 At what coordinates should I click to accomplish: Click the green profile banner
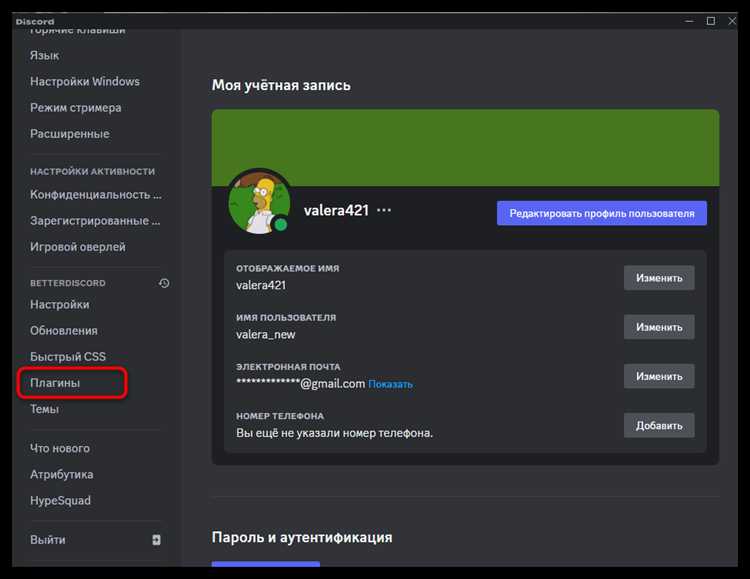point(465,148)
